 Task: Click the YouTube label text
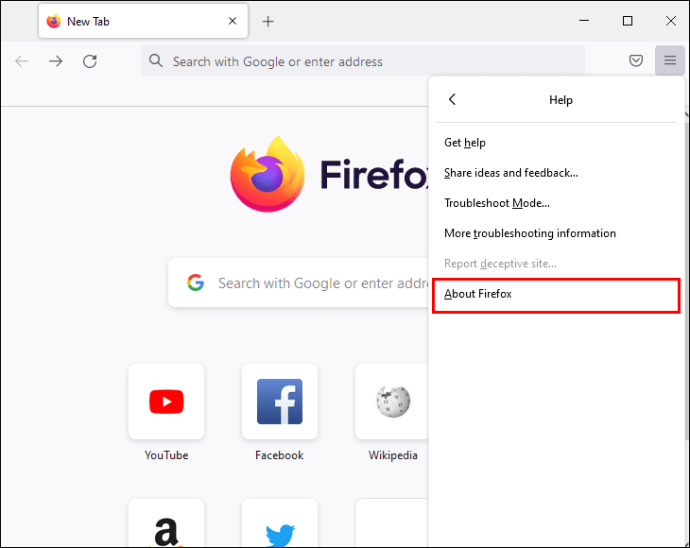pyautogui.click(x=166, y=455)
